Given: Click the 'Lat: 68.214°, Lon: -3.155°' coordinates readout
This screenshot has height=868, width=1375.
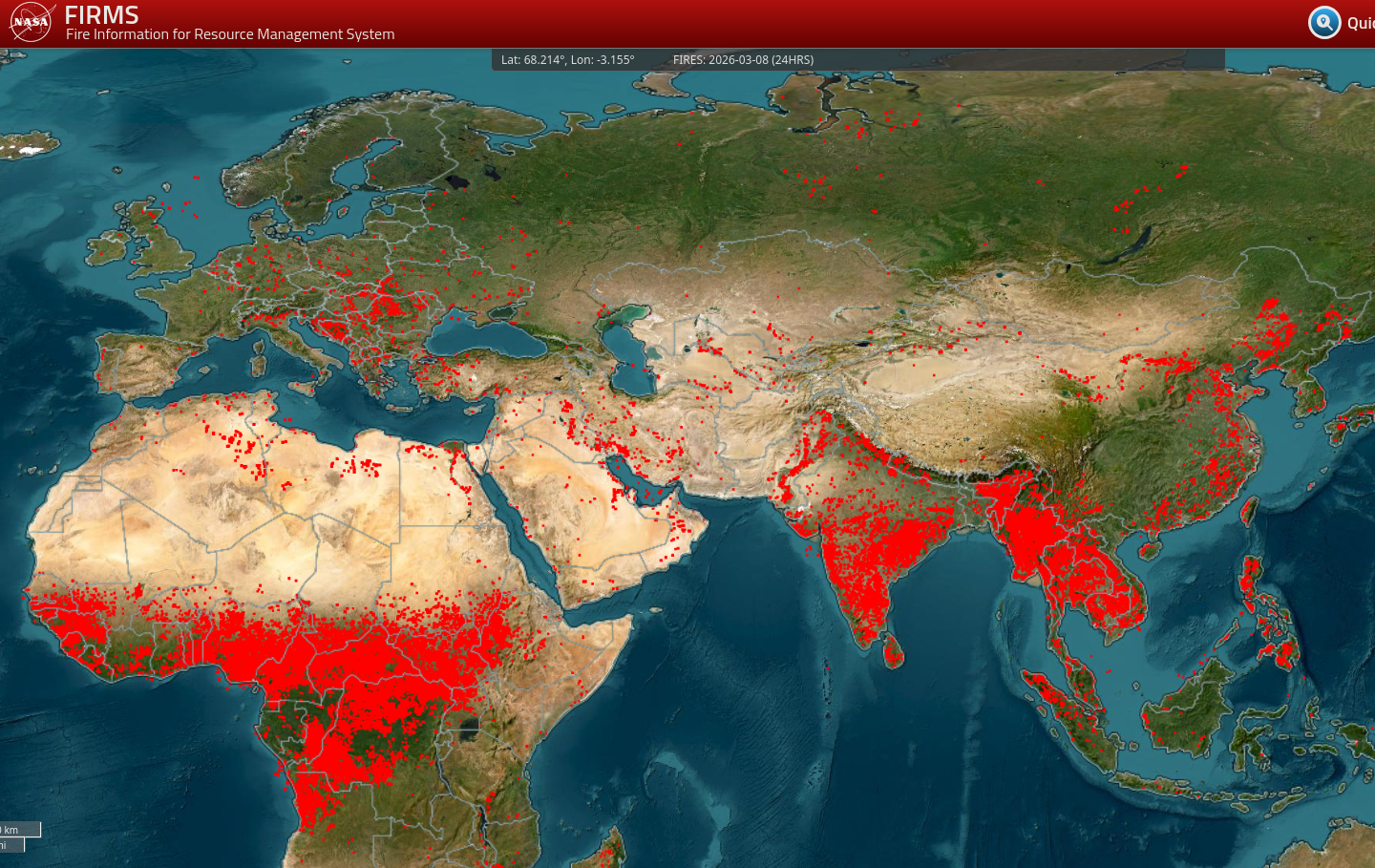Looking at the screenshot, I should point(567,59).
